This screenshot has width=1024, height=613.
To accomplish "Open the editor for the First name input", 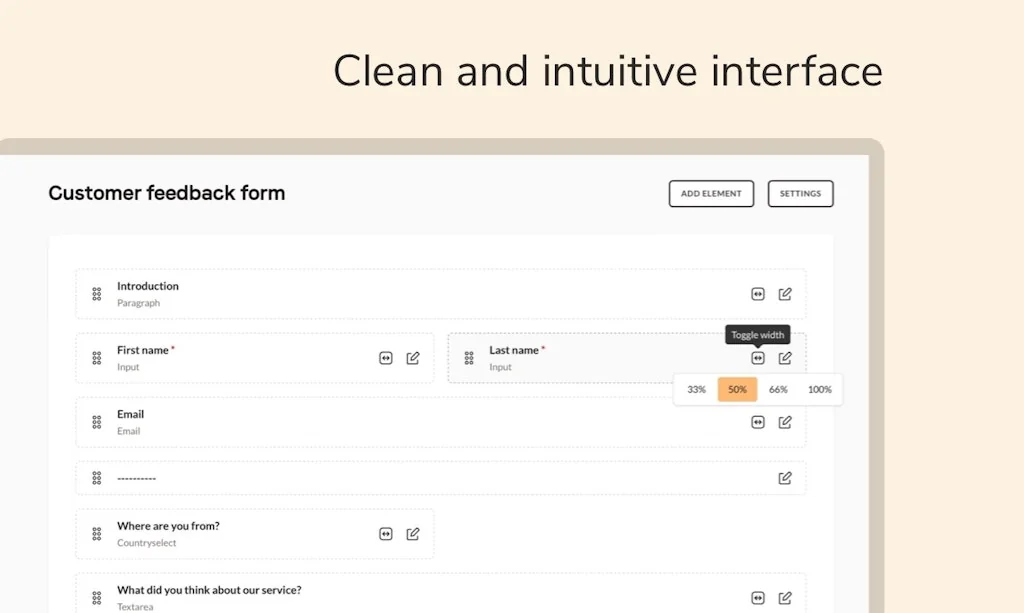I will [413, 357].
